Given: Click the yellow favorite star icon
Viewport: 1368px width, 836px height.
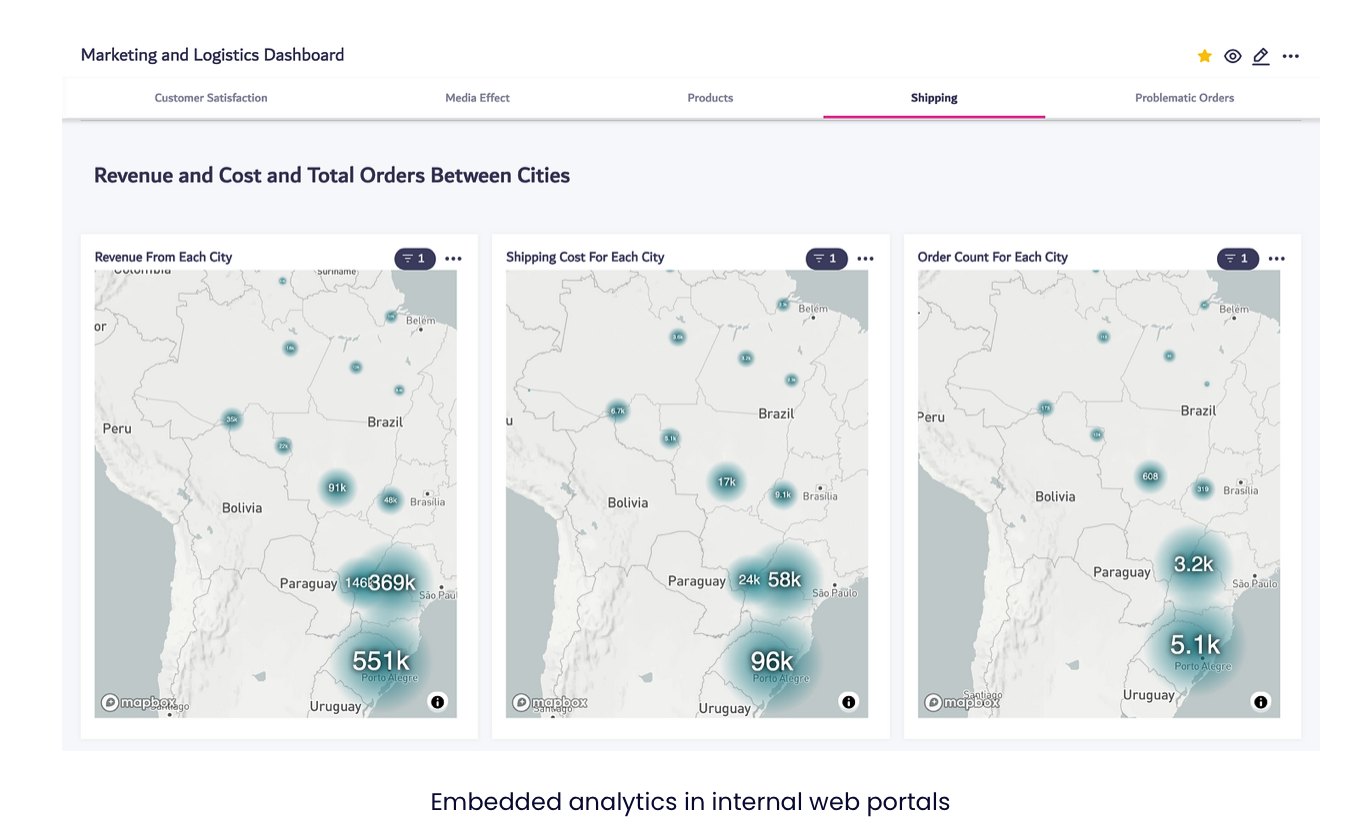Looking at the screenshot, I should (x=1204, y=56).
